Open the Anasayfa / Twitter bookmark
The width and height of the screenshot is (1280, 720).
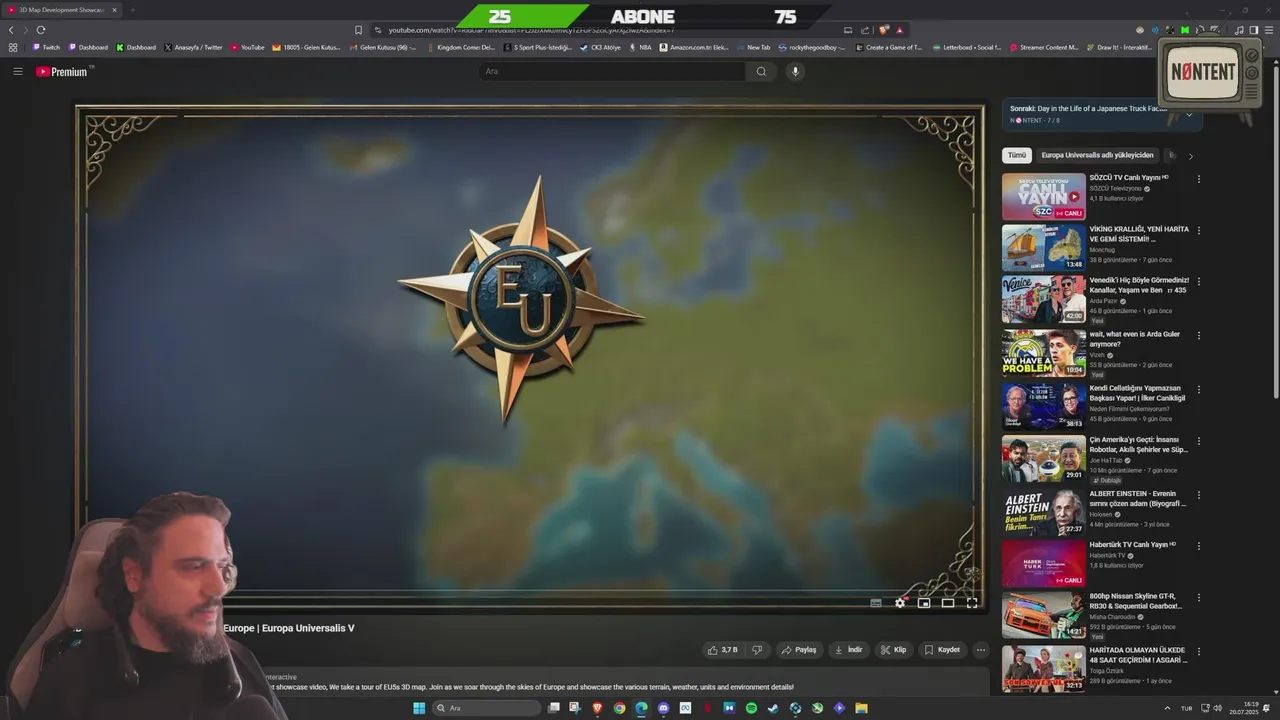193,47
